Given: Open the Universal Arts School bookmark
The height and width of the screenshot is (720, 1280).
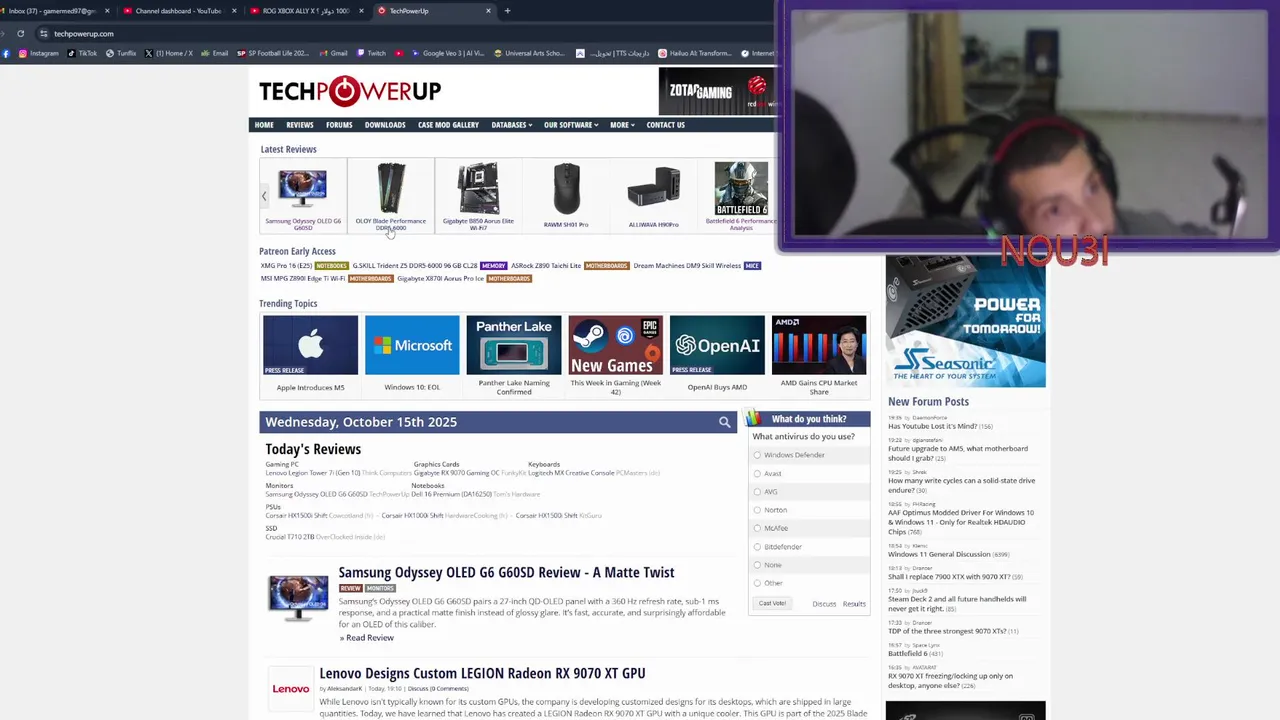Looking at the screenshot, I should [x=528, y=53].
